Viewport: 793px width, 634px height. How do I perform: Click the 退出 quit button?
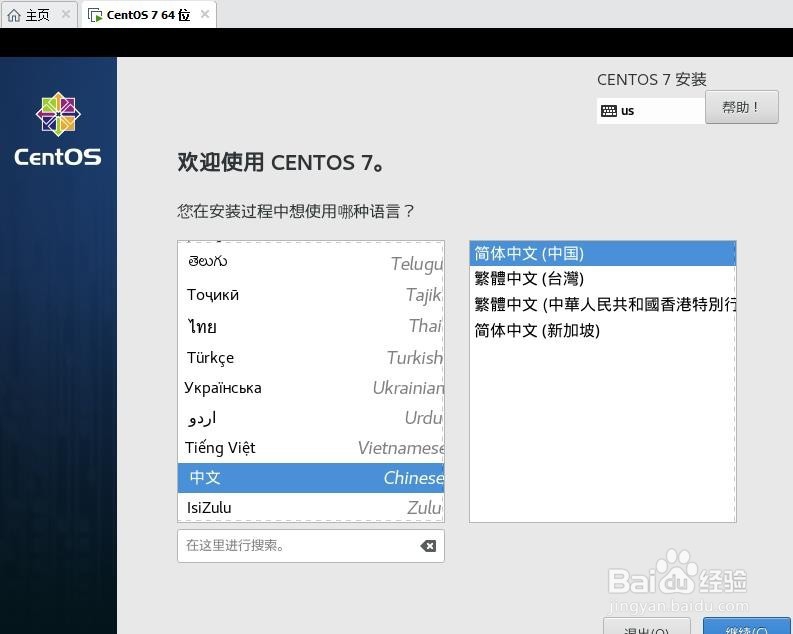[x=646, y=627]
